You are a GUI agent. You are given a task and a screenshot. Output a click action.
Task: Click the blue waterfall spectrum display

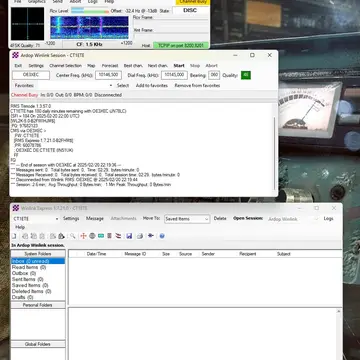coord(89,28)
